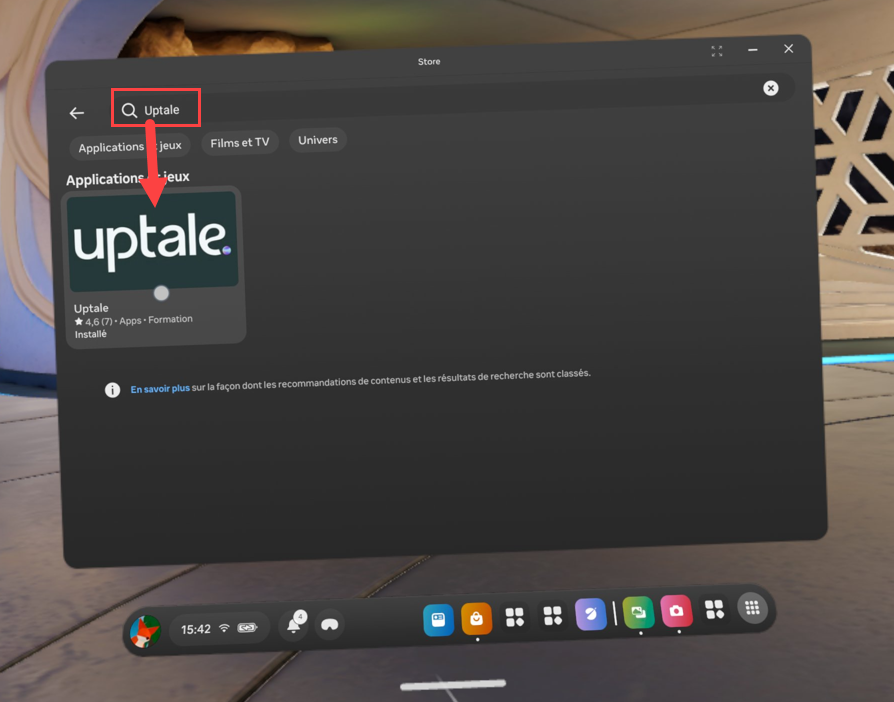This screenshot has height=702, width=894.
Task: Minimize the Store window
Action: pyautogui.click(x=753, y=50)
